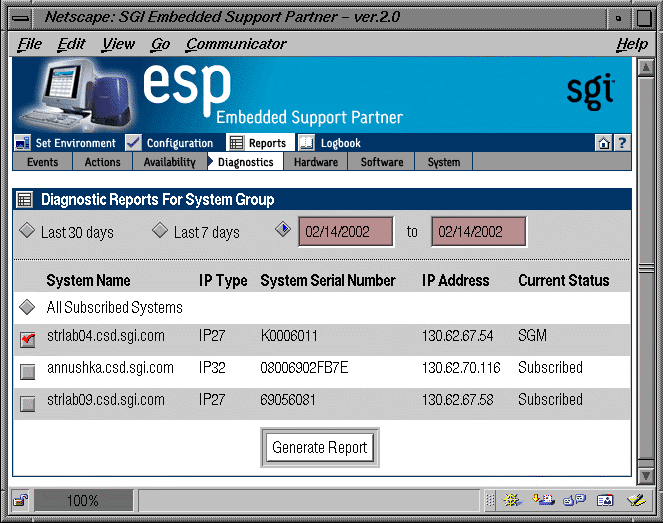Click the 100% load progress indicator
Viewport: 663px width, 523px height.
point(83,501)
